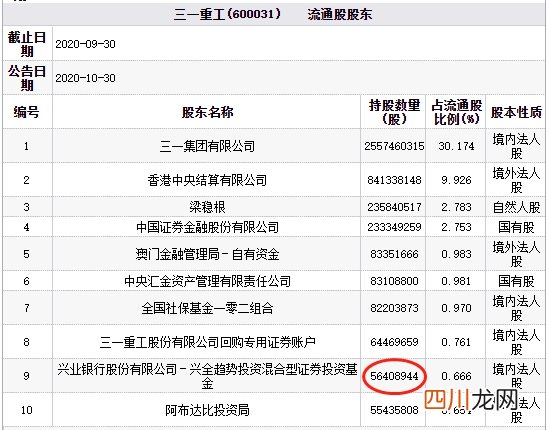Click the 股本性质 column header
The image size is (549, 430).
[516, 112]
